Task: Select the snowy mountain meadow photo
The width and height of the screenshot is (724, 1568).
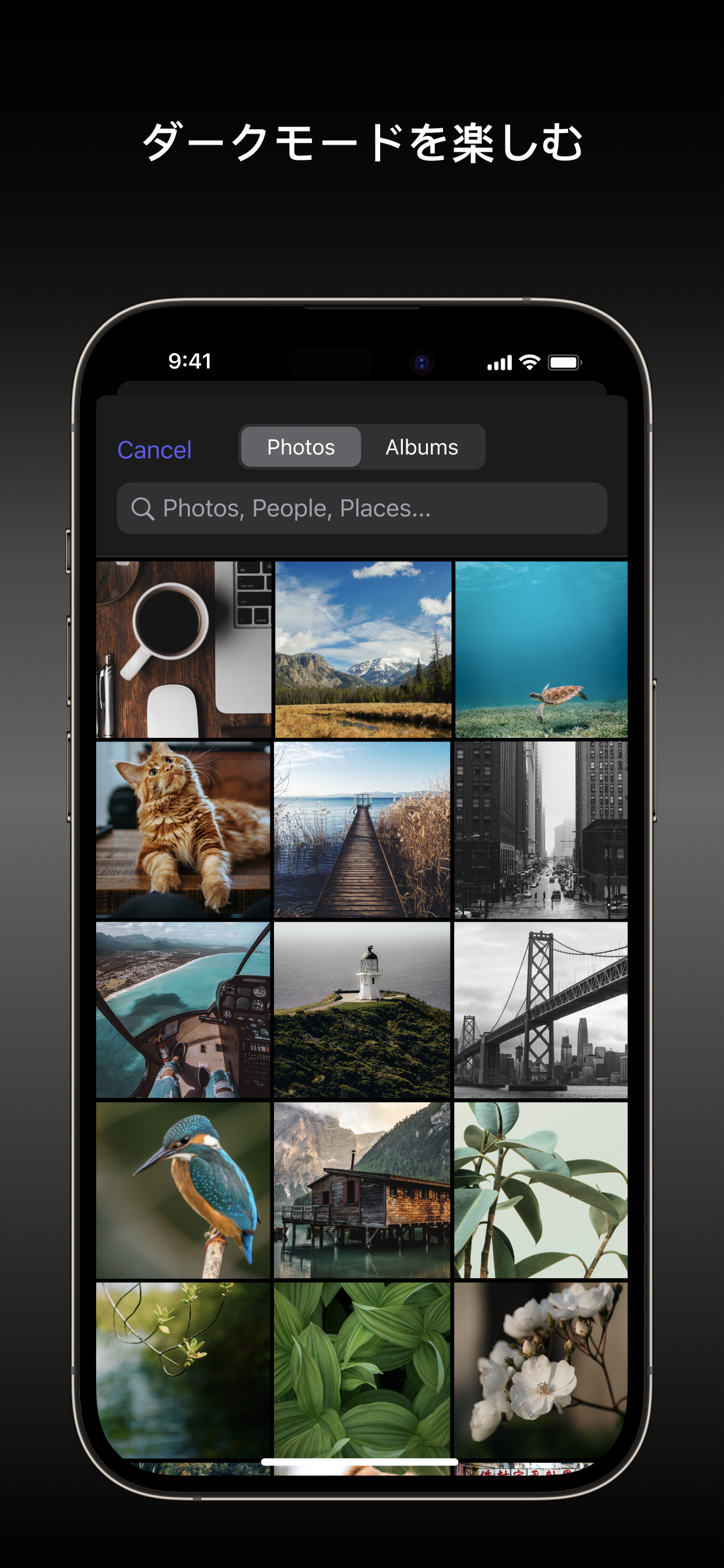Action: coord(363,649)
